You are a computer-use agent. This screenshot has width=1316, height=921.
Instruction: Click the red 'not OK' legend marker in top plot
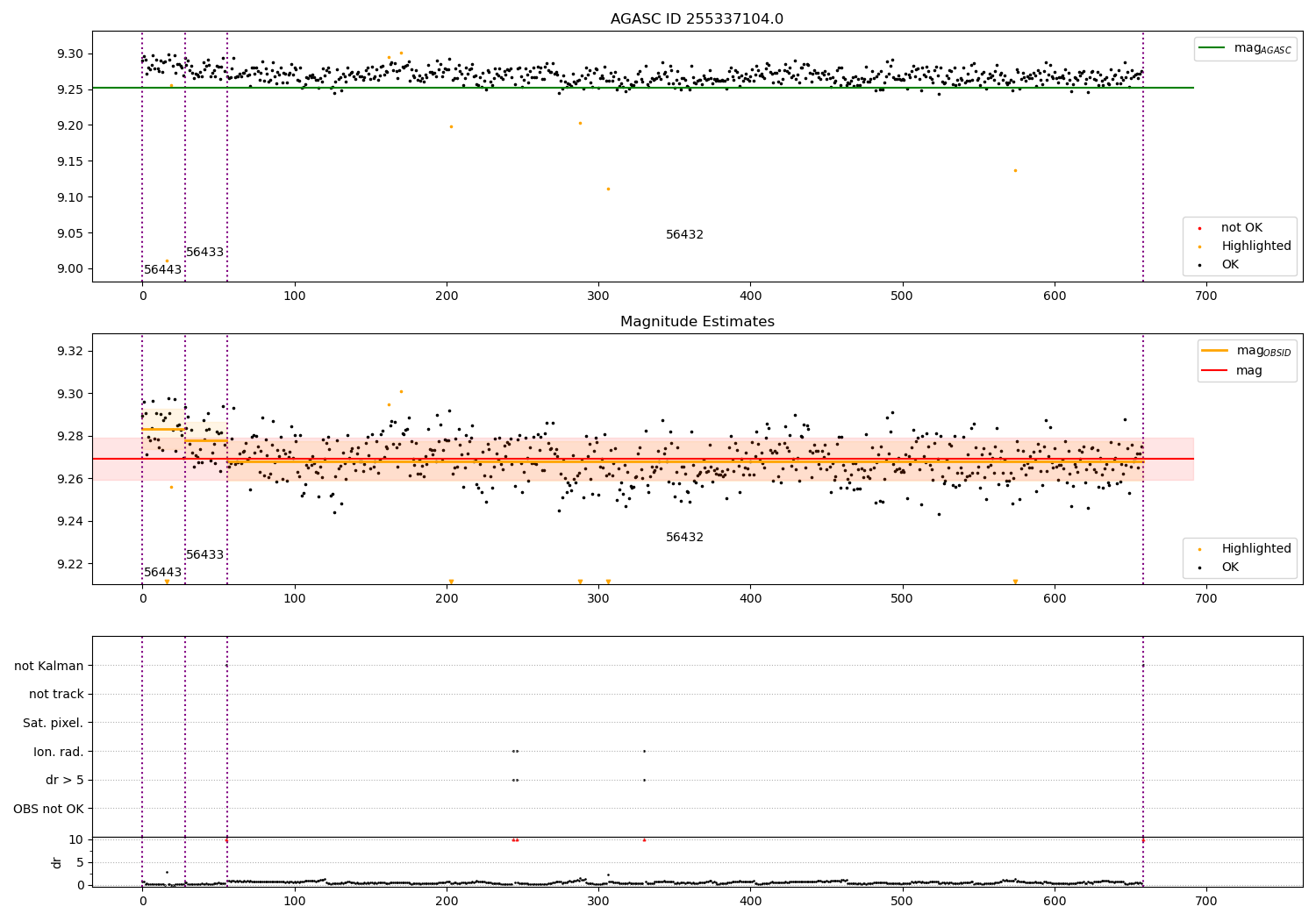pyautogui.click(x=1199, y=228)
